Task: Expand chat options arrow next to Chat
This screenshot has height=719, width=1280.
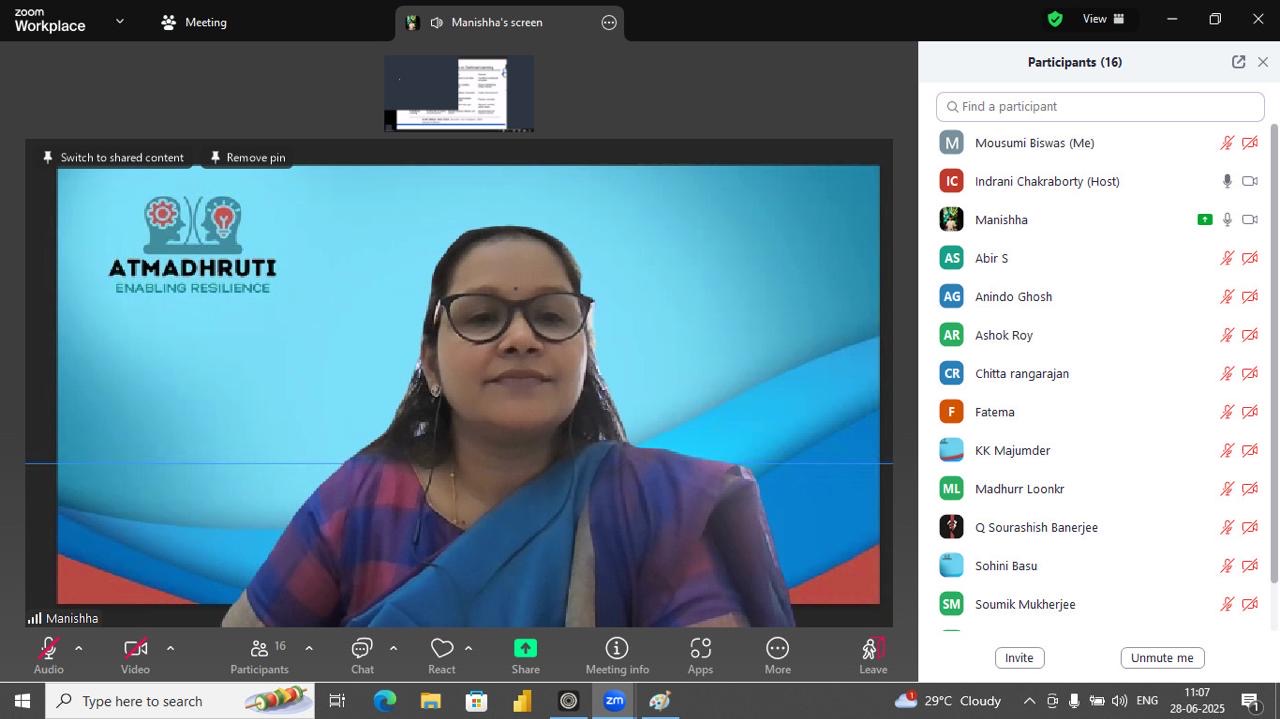Action: pyautogui.click(x=393, y=648)
